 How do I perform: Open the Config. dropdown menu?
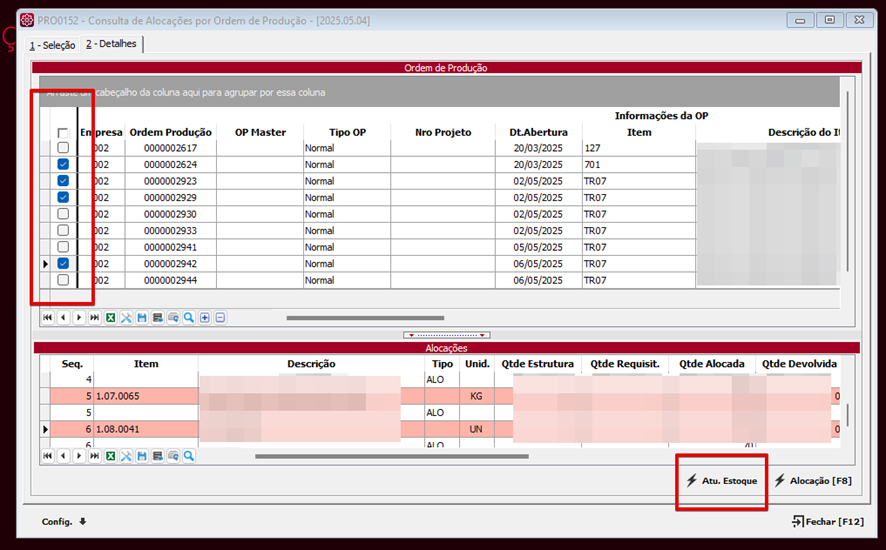coord(64,521)
